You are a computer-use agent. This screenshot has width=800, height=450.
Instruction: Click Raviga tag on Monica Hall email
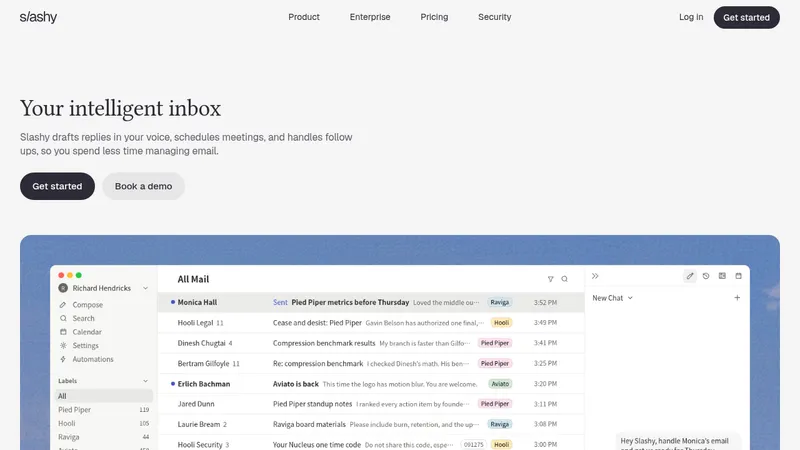pos(499,303)
